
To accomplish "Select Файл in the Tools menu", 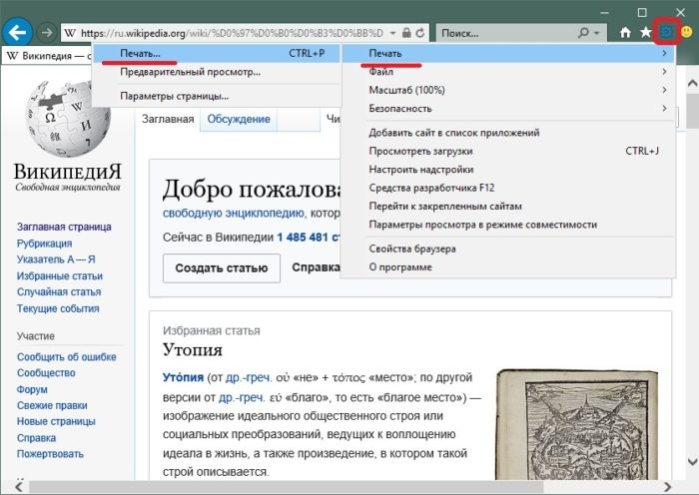I will (508, 71).
